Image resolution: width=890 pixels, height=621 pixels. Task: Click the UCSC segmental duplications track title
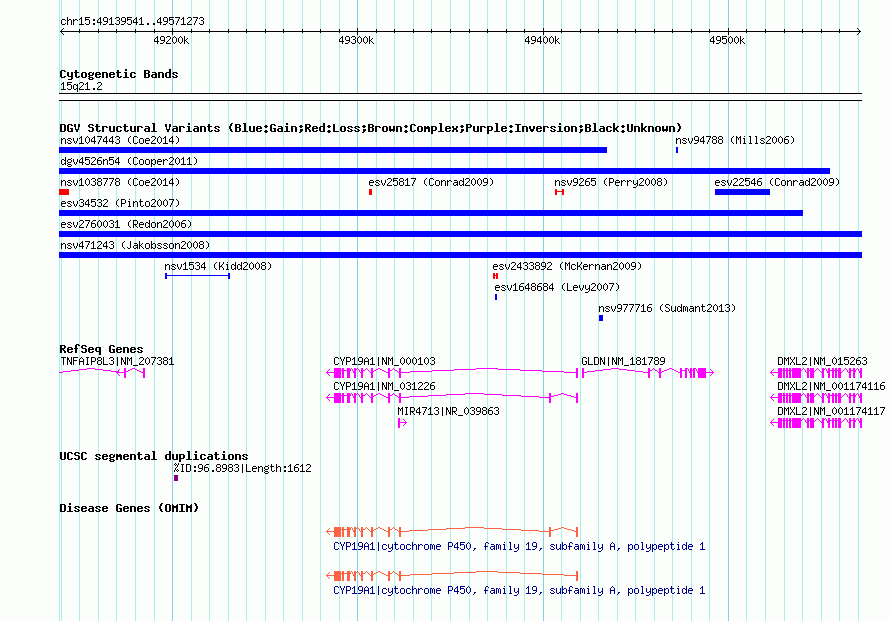pos(154,456)
